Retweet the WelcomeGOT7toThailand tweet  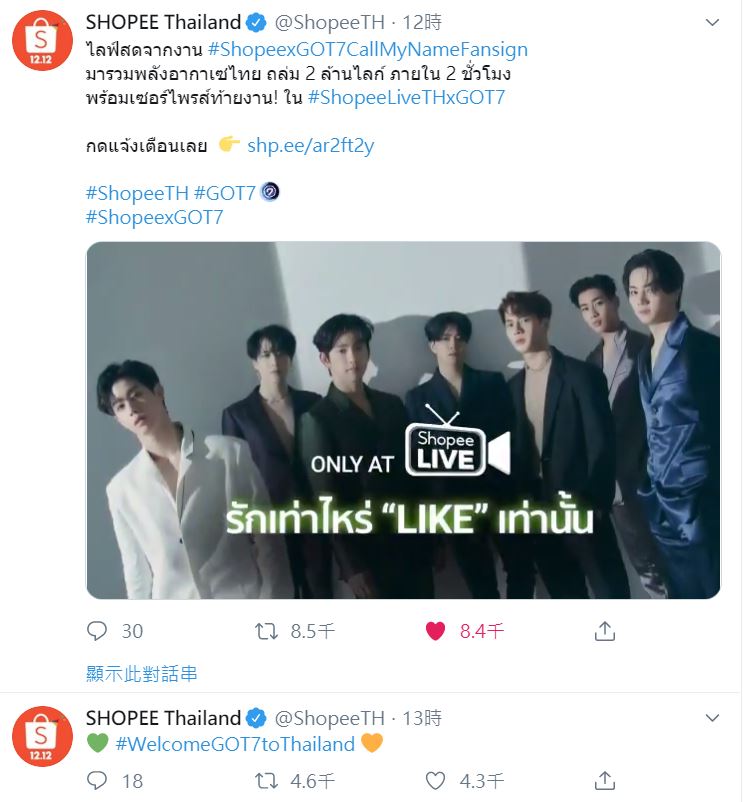(267, 781)
